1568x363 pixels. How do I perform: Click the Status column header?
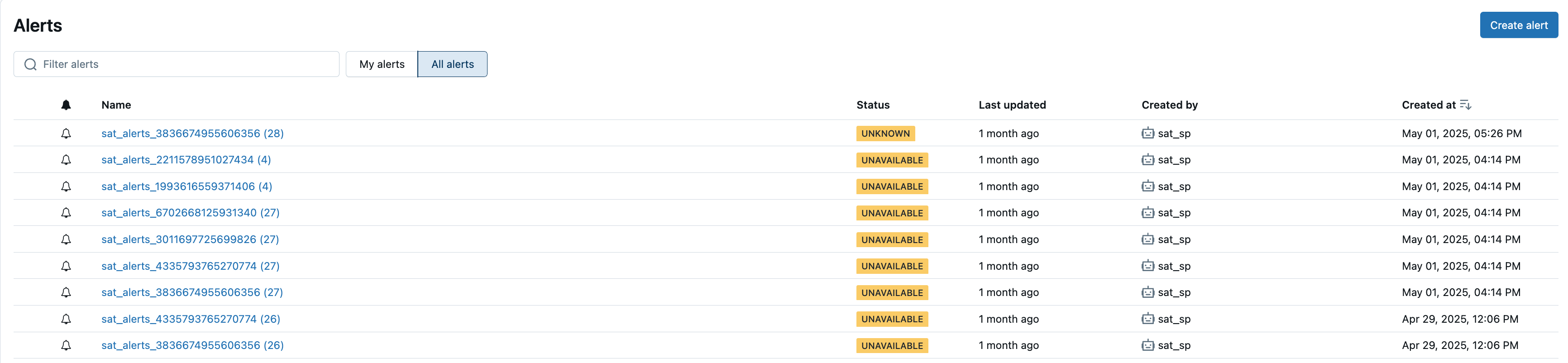873,105
